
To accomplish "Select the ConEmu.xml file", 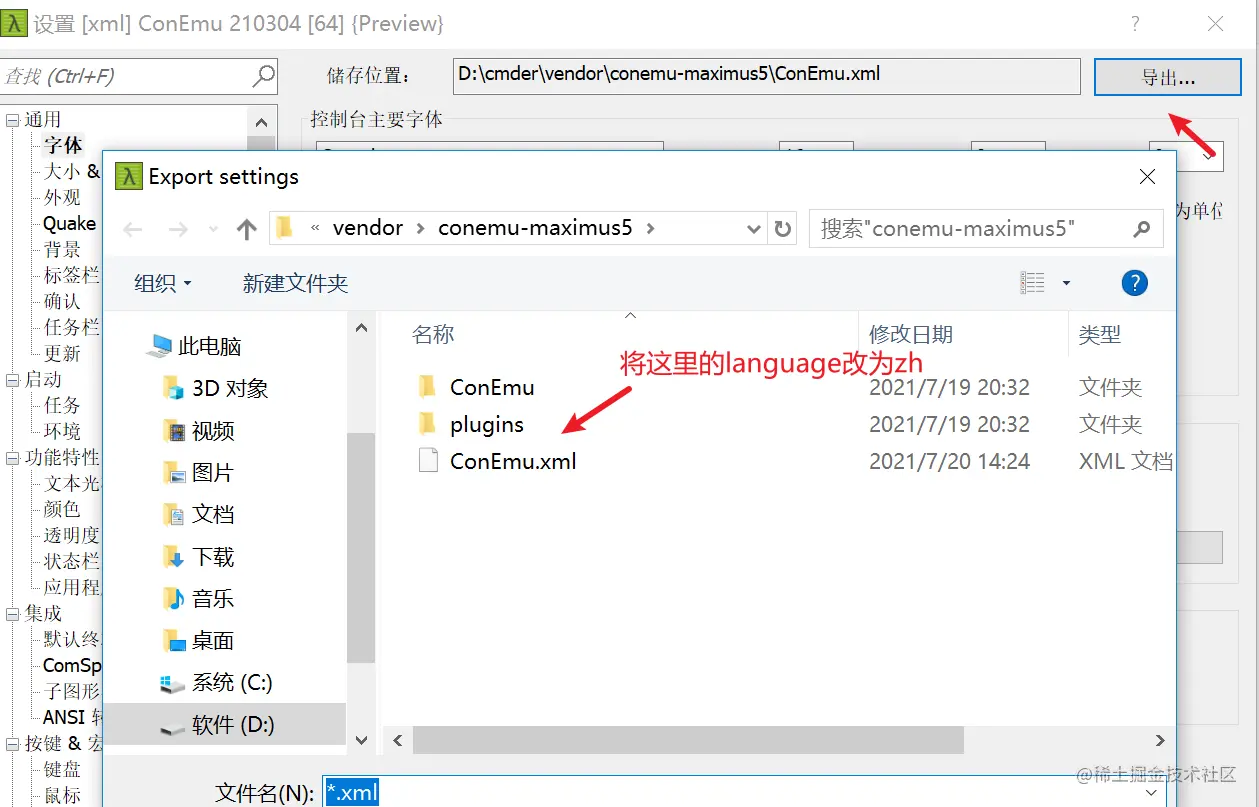I will click(x=513, y=461).
